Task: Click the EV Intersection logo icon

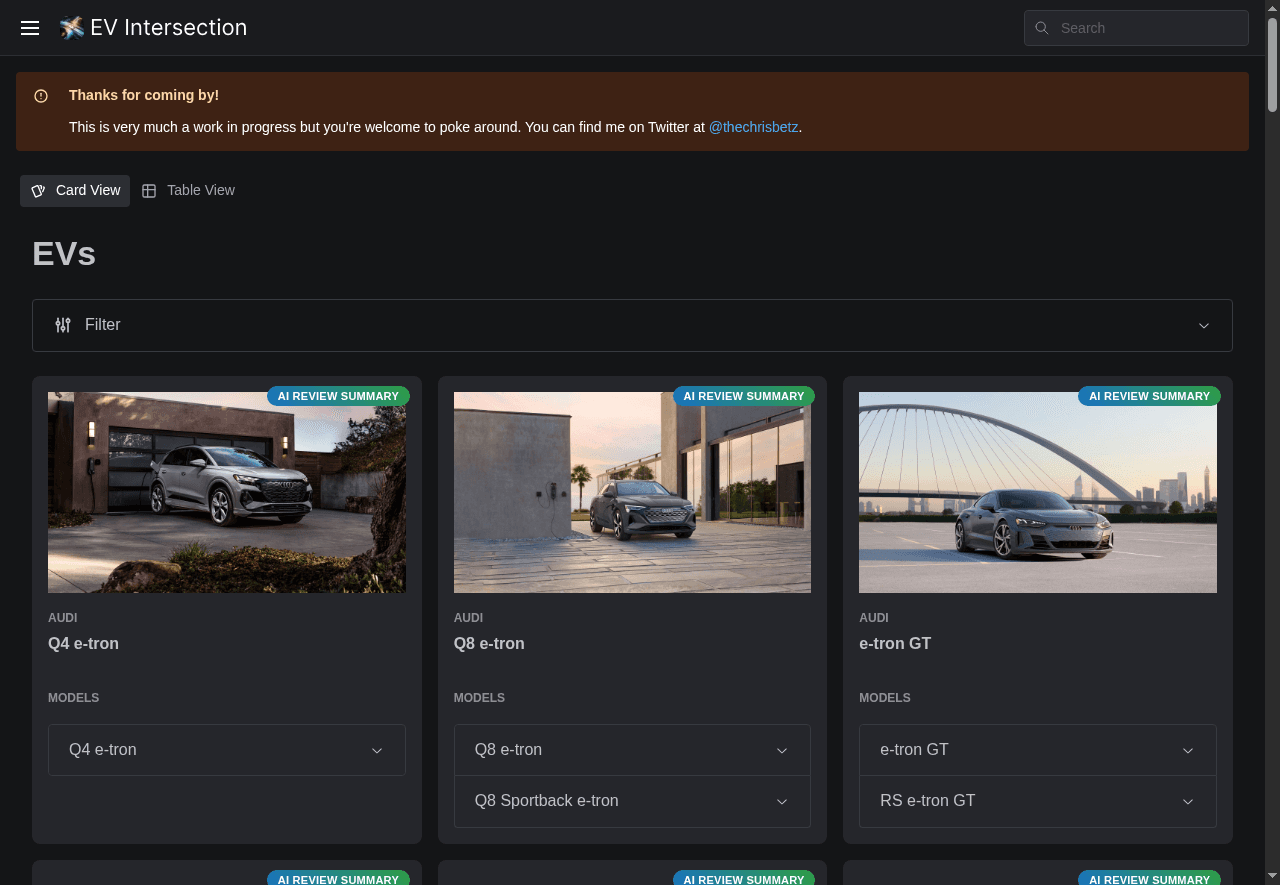Action: pos(71,28)
